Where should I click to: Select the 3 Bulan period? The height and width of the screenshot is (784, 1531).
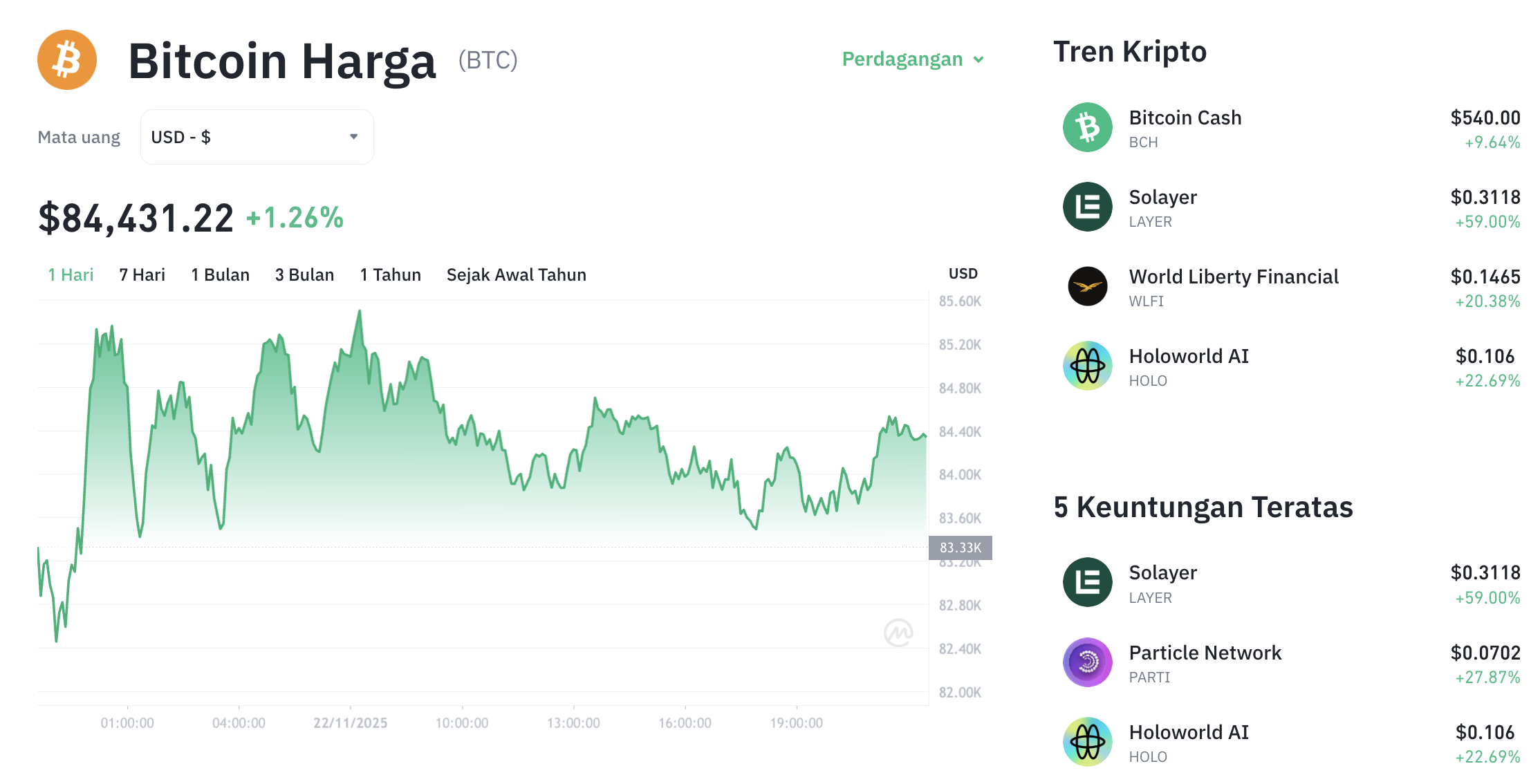click(304, 274)
